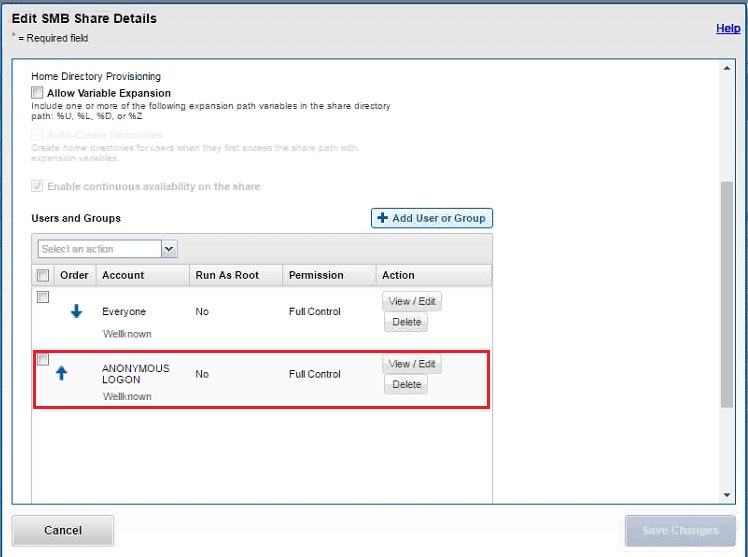Toggle the greyed Auto-Create Directories checkbox

coord(37,134)
